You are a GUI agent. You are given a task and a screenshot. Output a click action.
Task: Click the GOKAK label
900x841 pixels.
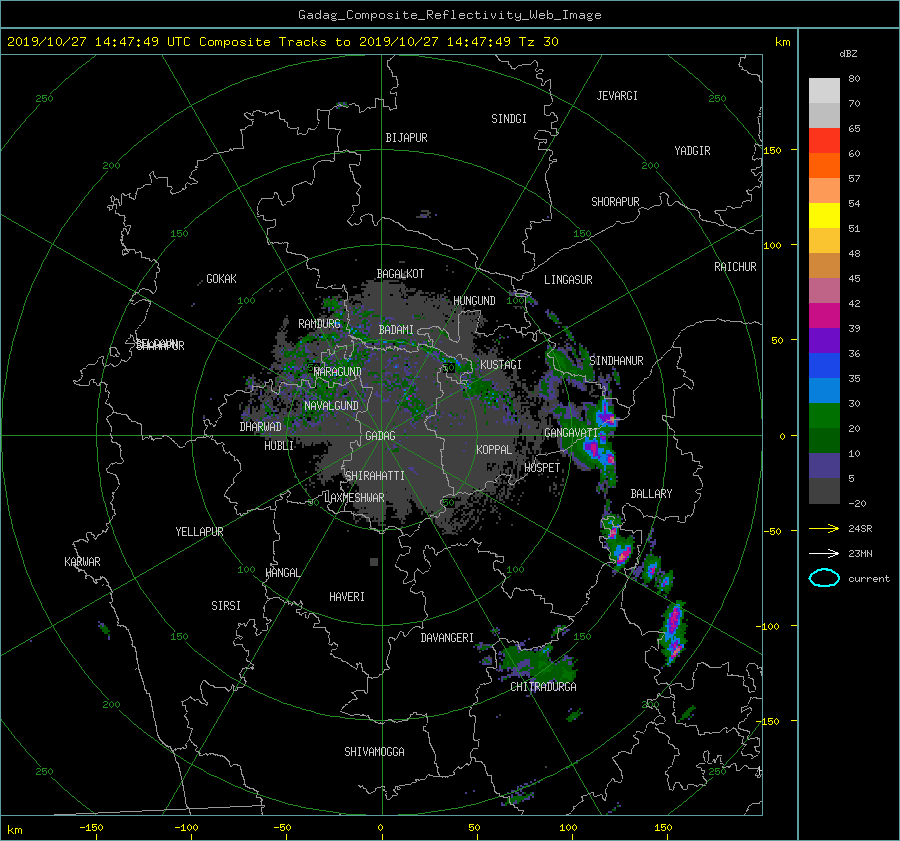coord(221,279)
